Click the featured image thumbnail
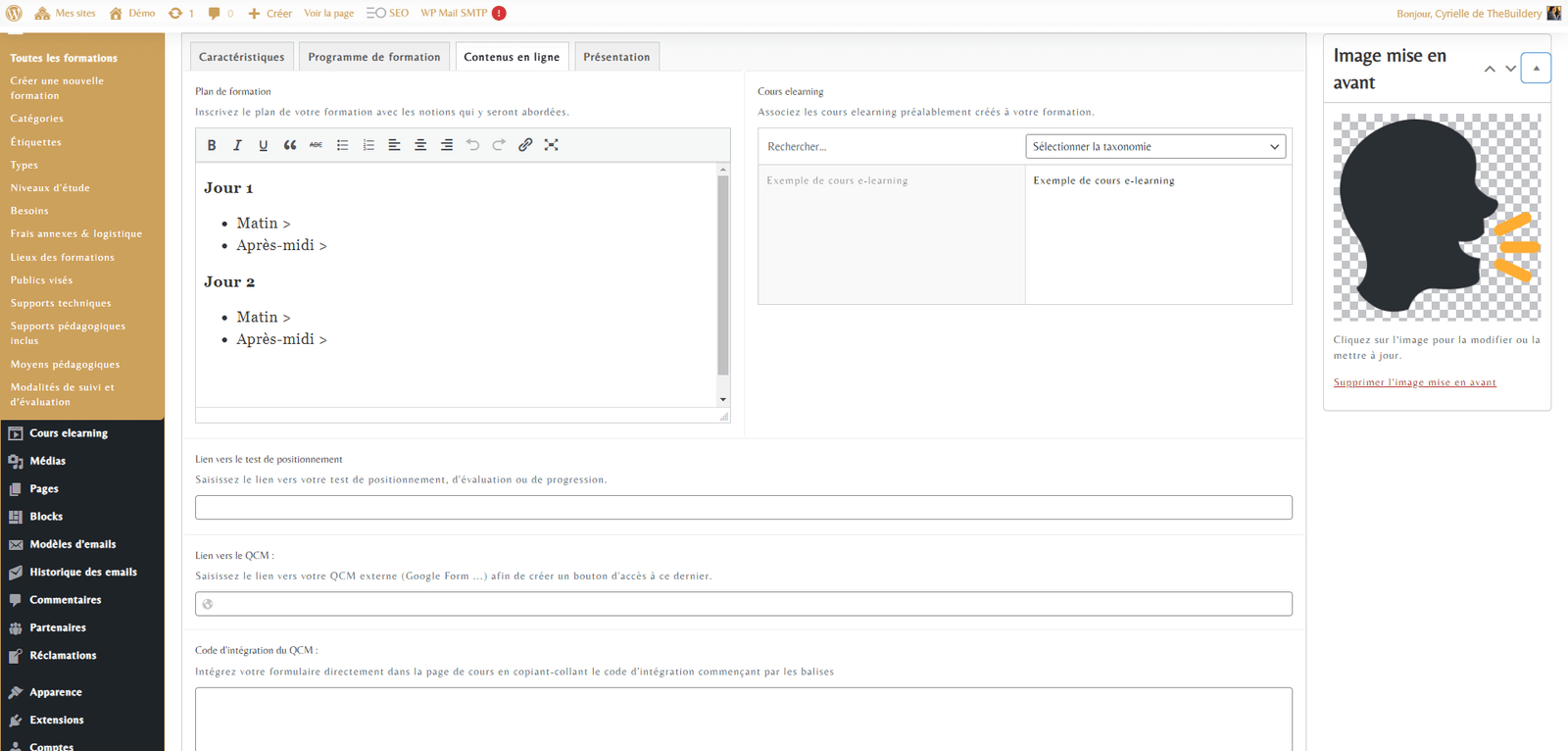This screenshot has height=751, width=1568. 1437,218
